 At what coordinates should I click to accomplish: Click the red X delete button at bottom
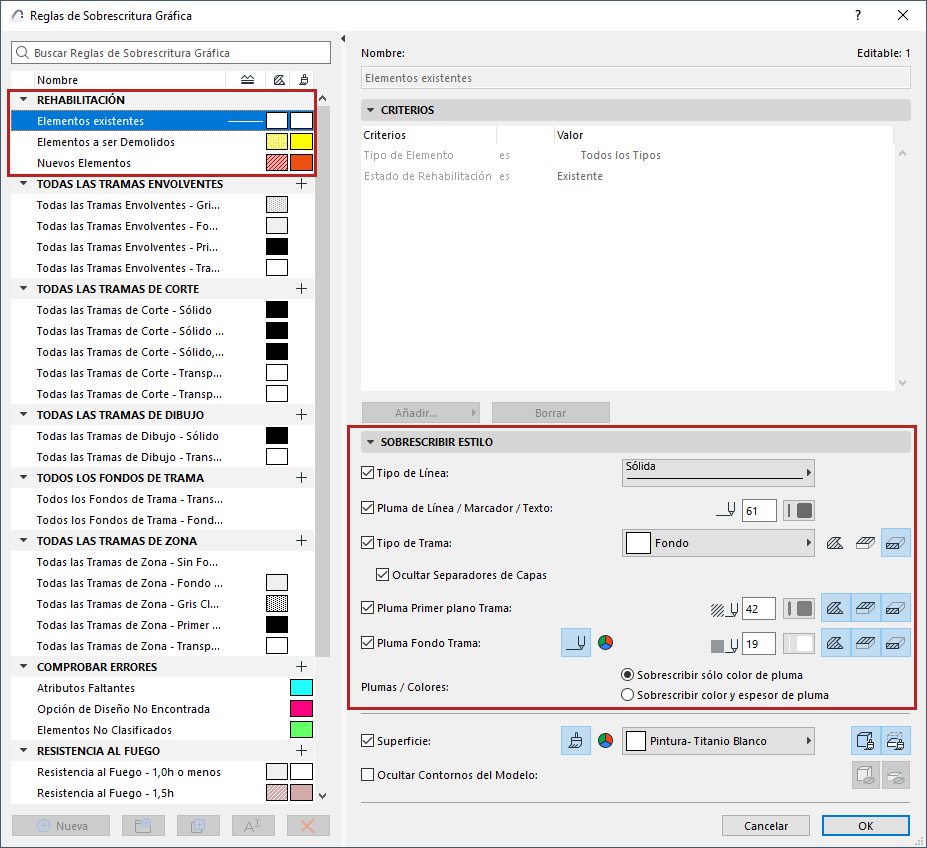tap(308, 826)
